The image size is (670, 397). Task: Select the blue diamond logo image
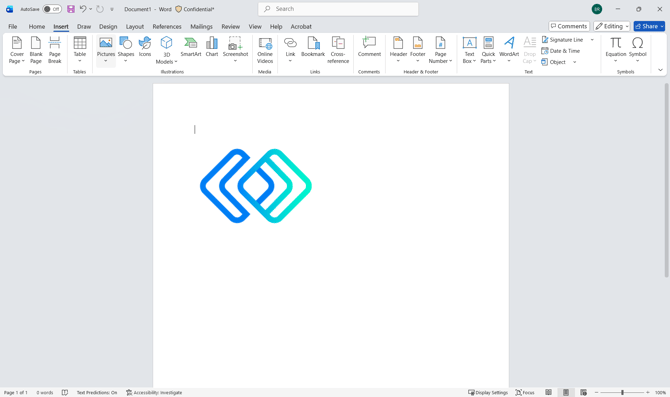[256, 186]
